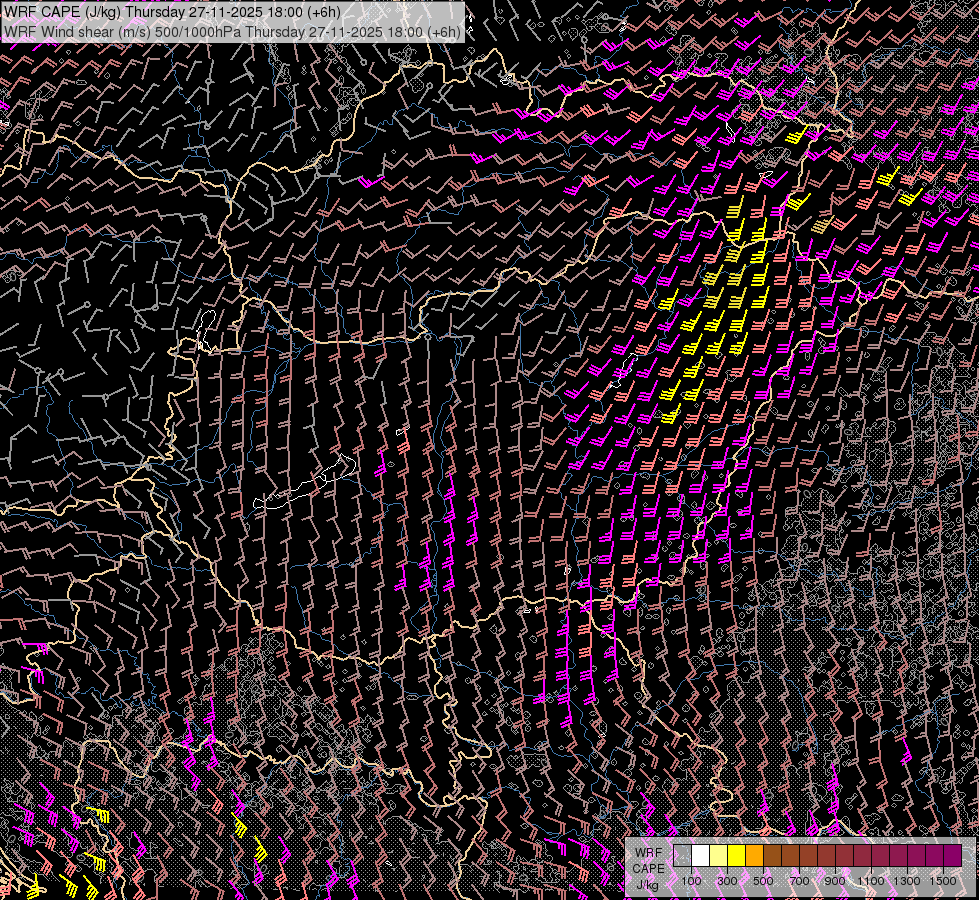Screen dimensions: 979x900
Task: Click the 500 legend scale label
Action: 763,880
